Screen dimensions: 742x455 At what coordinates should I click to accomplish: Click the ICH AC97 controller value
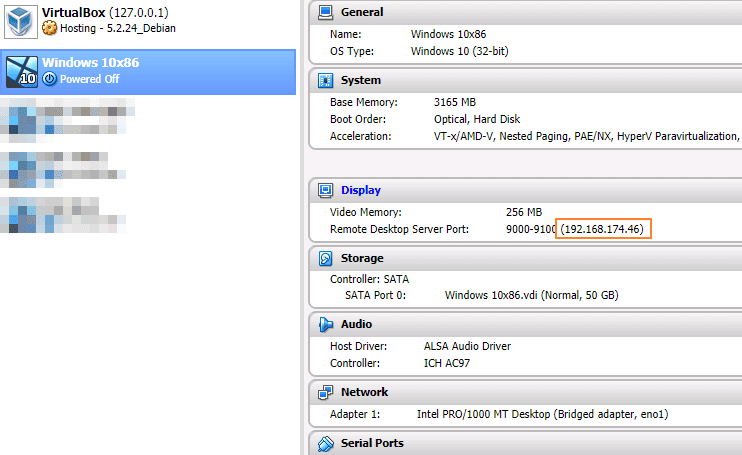click(x=447, y=363)
